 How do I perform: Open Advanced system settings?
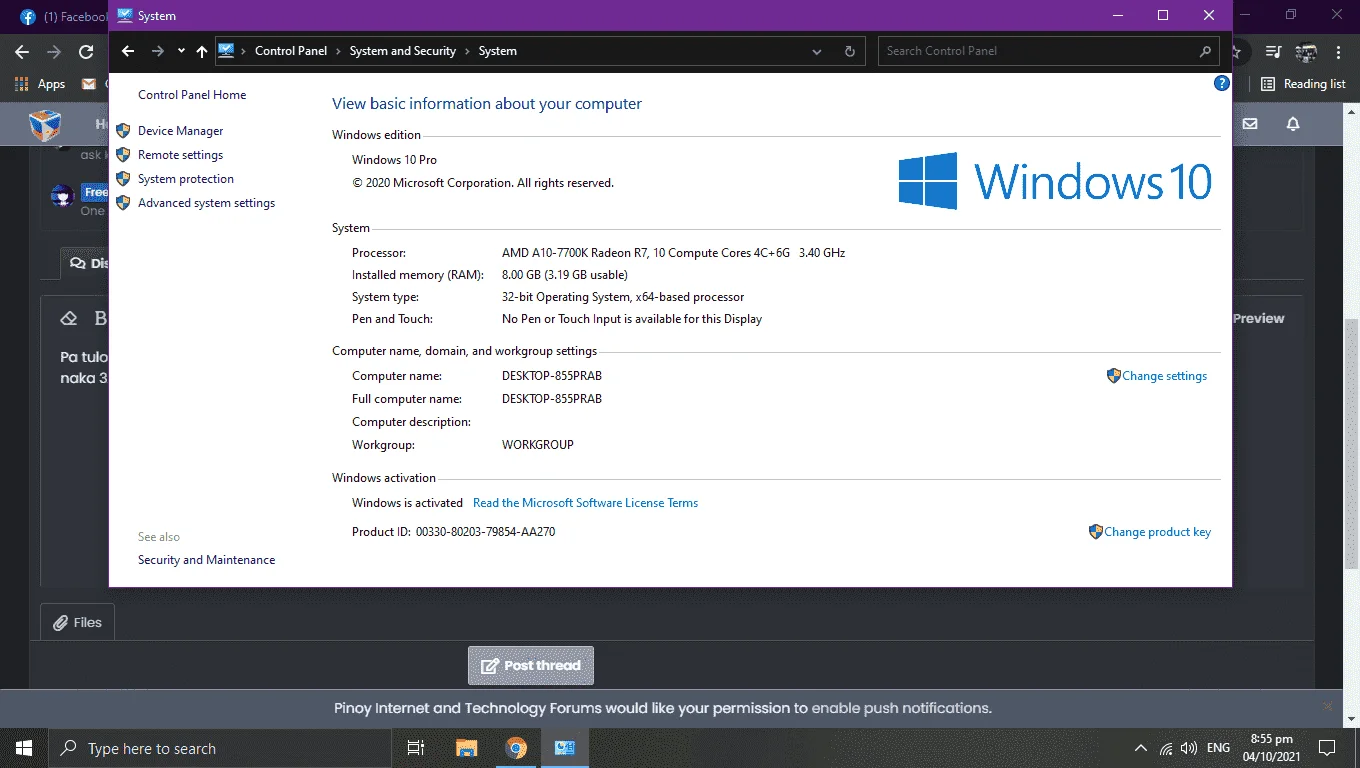tap(206, 203)
